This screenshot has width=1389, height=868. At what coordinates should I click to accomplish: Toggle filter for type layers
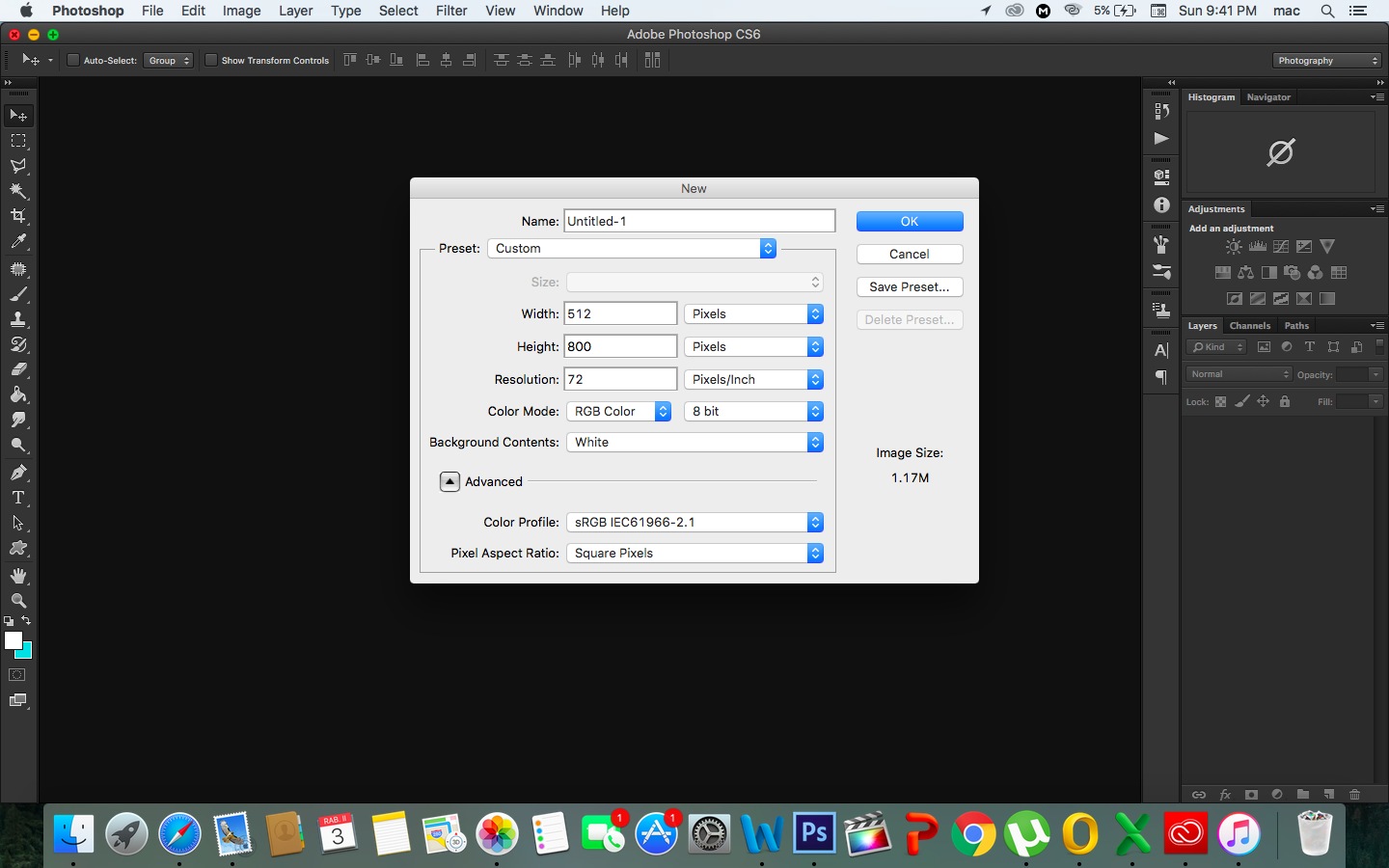point(1310,347)
